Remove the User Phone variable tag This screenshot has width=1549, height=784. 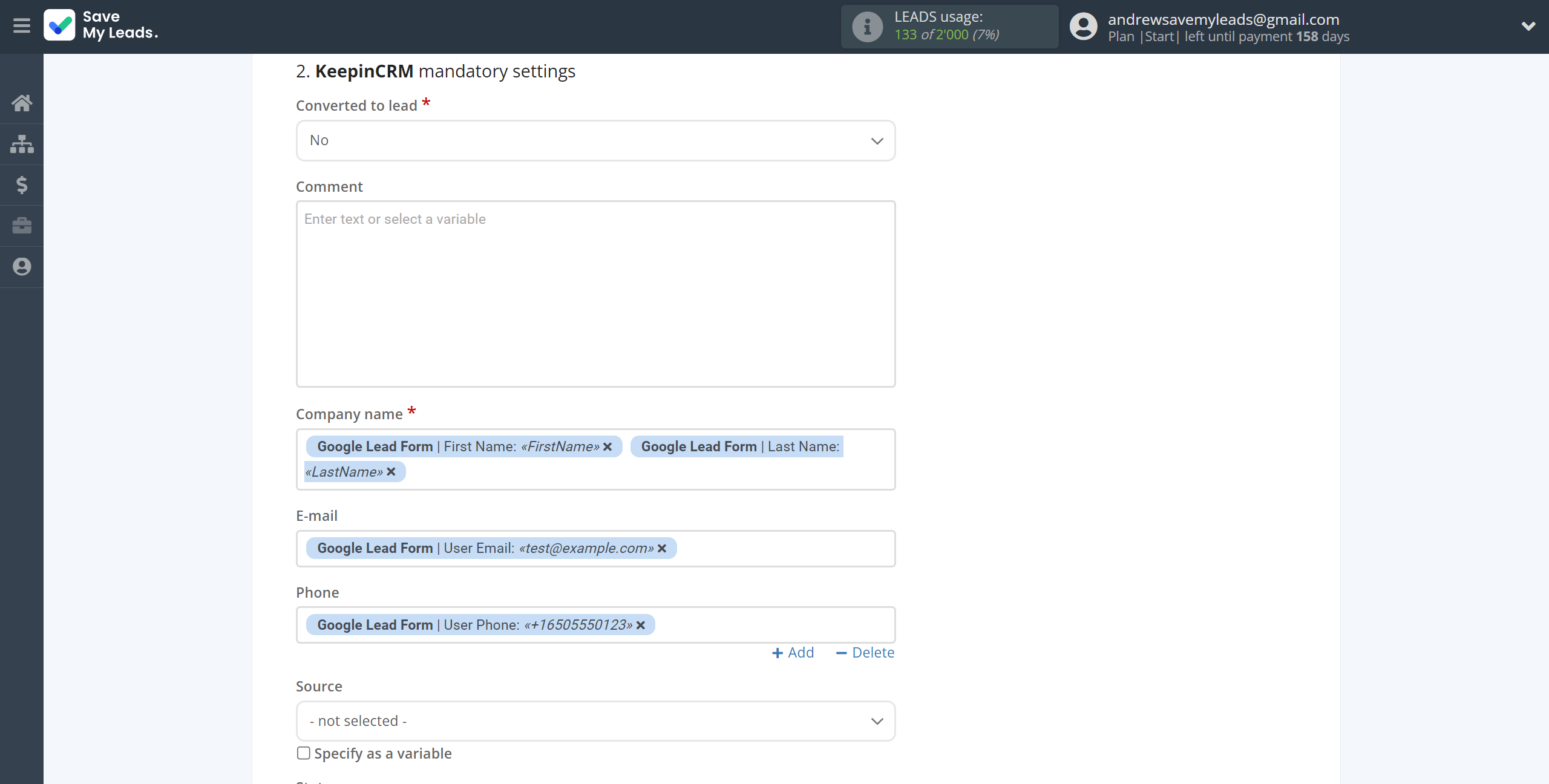641,625
